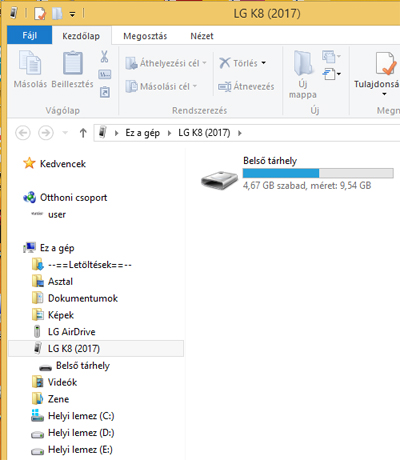Open the Másolási cél dropdown
Screen dimensions: 400x460
[x=162, y=87]
